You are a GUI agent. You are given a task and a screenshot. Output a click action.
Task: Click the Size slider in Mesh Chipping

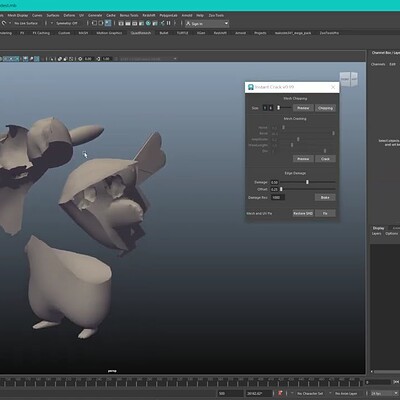tap(284, 108)
